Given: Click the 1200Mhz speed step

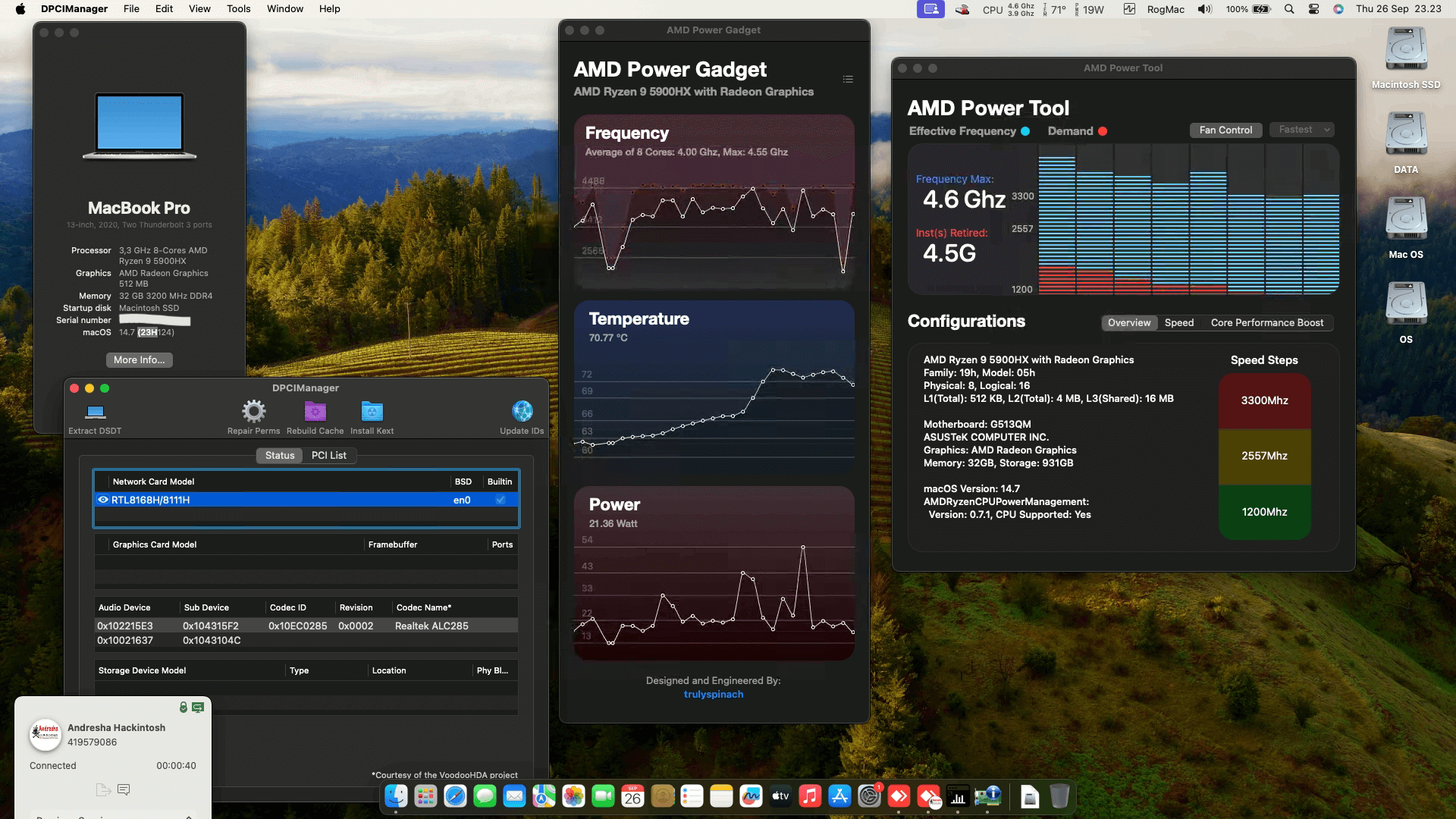Looking at the screenshot, I should pyautogui.click(x=1264, y=512).
